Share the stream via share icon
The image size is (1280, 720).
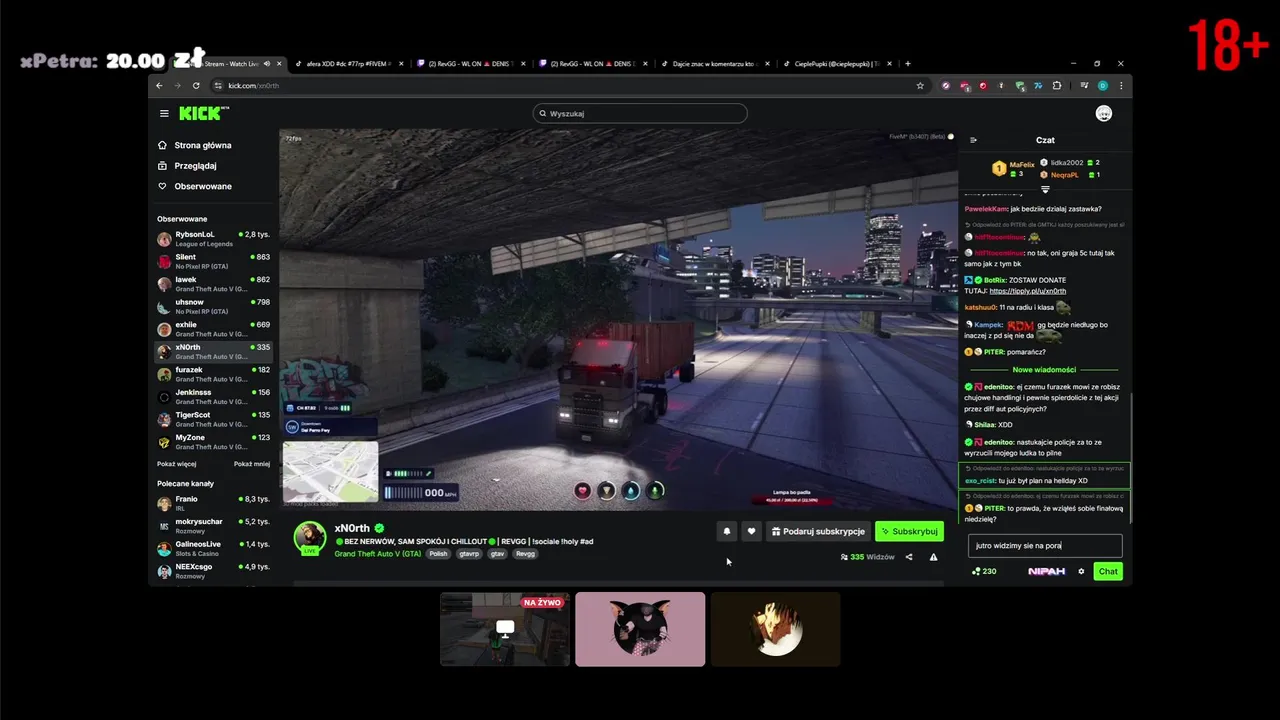909,557
